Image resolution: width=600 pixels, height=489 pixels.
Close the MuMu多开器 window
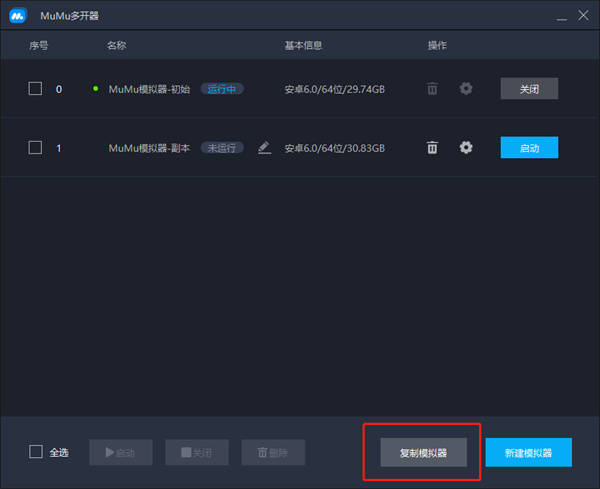583,15
